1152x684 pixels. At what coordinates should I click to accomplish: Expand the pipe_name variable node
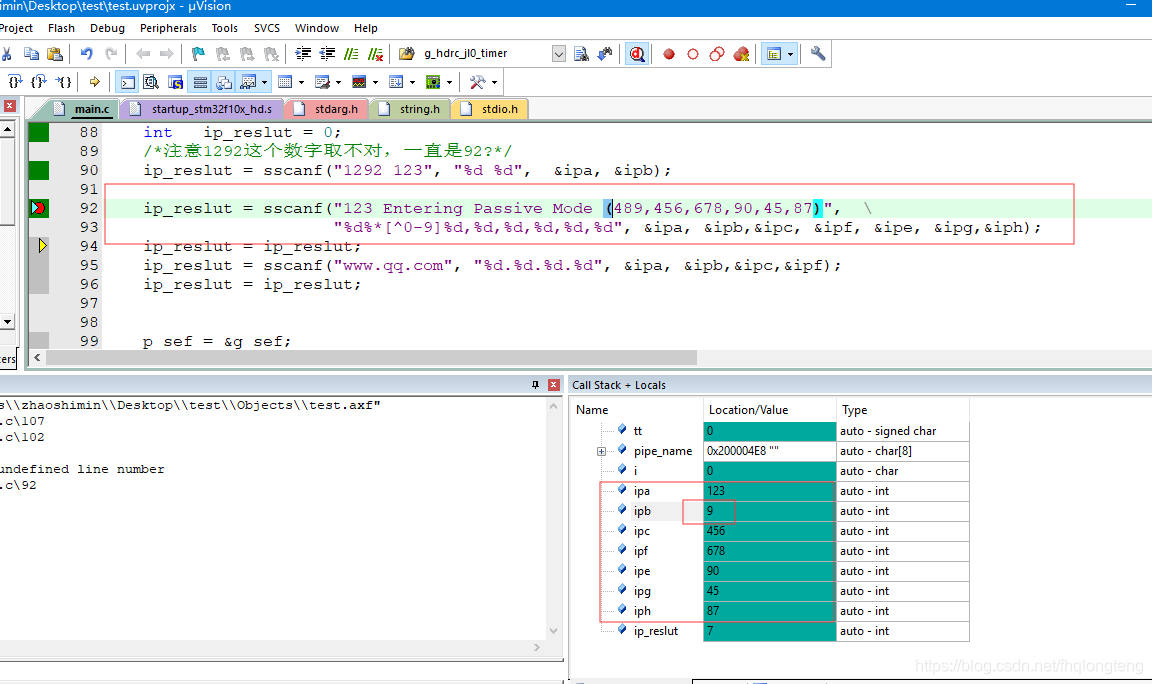coord(601,451)
